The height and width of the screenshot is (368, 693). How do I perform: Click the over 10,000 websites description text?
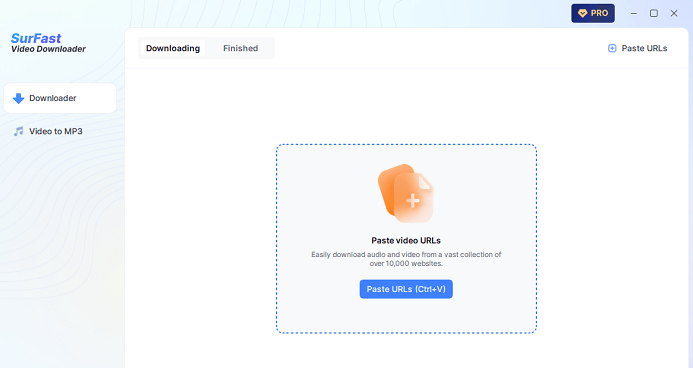406,259
